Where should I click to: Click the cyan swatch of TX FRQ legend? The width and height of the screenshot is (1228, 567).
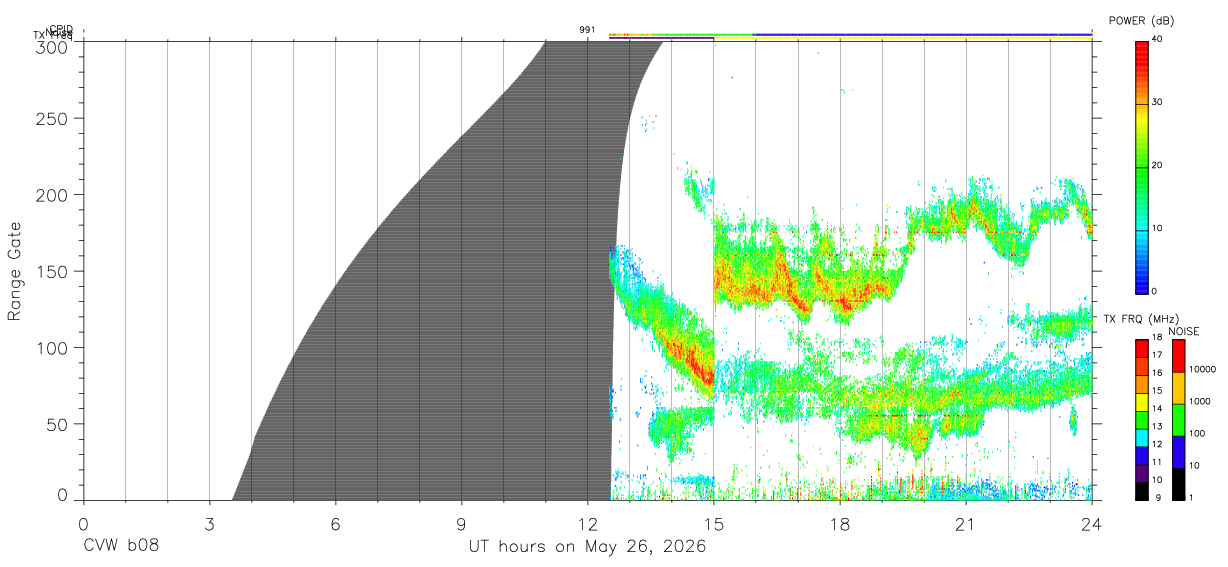pos(1141,438)
